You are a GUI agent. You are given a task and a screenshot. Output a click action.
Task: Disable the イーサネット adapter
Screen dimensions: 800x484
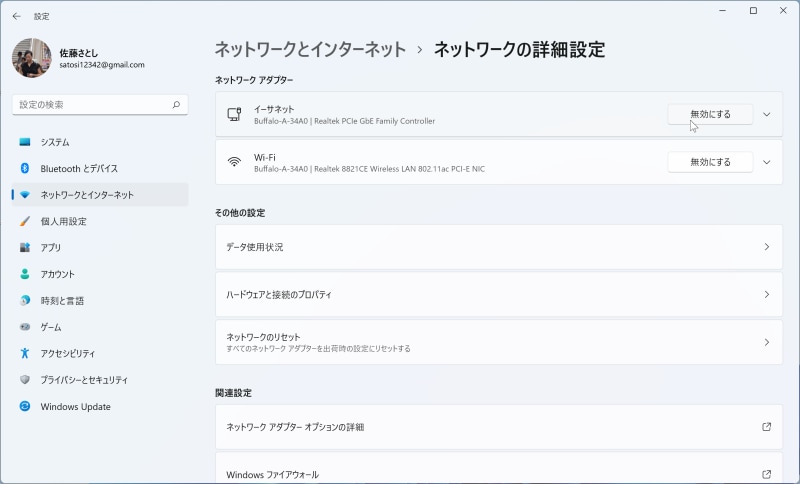709,114
